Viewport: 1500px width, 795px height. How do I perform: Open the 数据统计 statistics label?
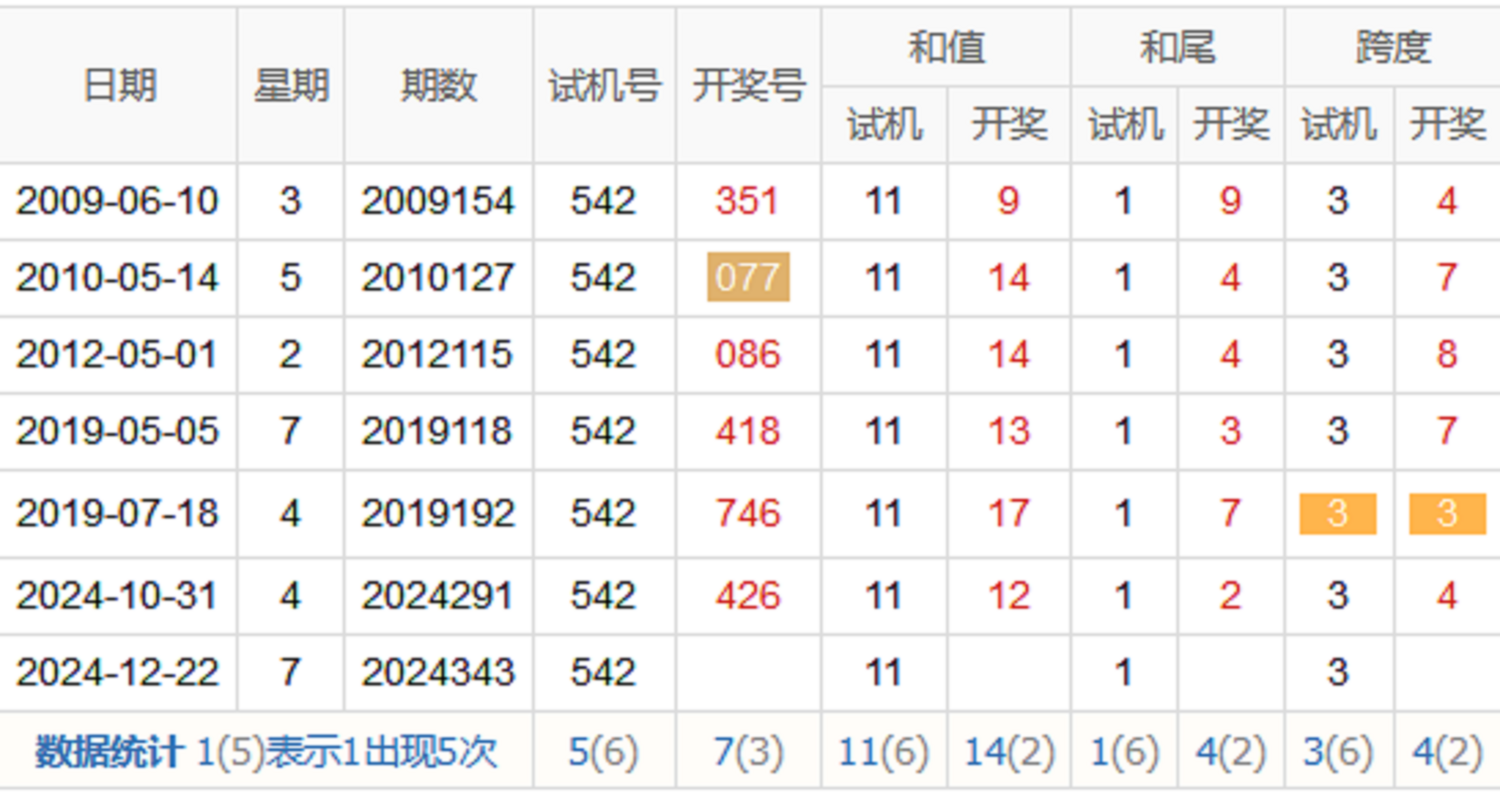pos(109,751)
